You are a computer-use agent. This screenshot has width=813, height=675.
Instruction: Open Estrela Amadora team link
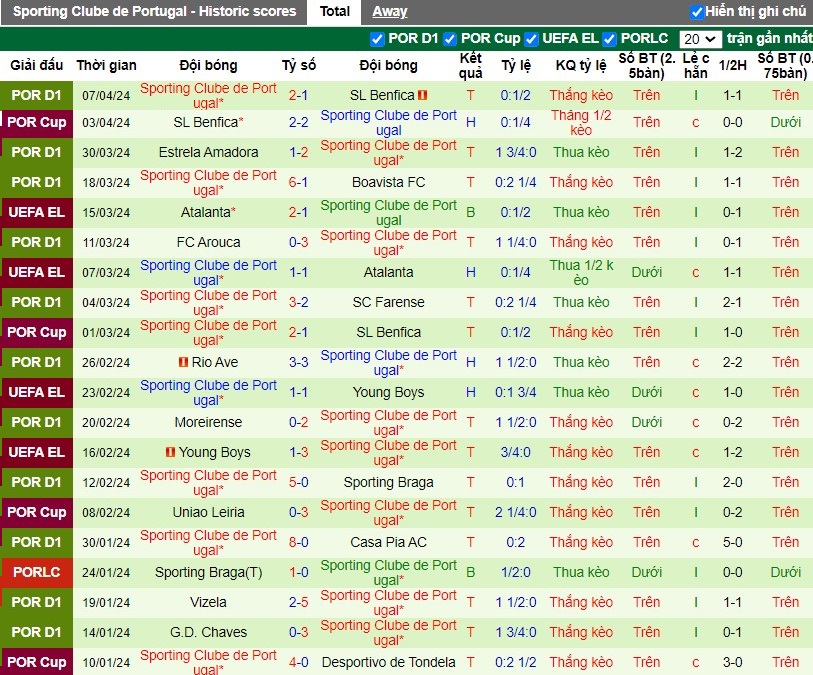208,152
